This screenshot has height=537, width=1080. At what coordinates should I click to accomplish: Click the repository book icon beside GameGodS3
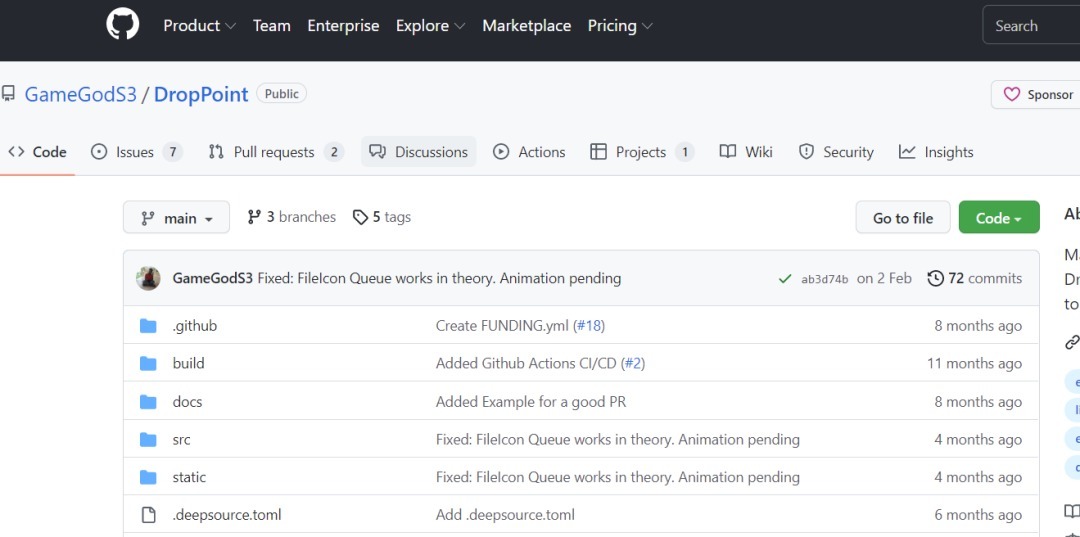[8, 94]
